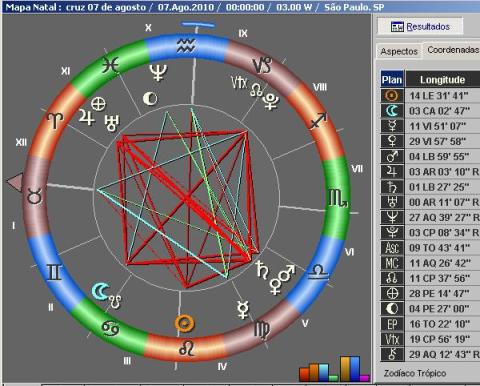This screenshot has height=386, width=480.
Task: Select the Neptune glyph in chart wheel
Action: [158, 73]
